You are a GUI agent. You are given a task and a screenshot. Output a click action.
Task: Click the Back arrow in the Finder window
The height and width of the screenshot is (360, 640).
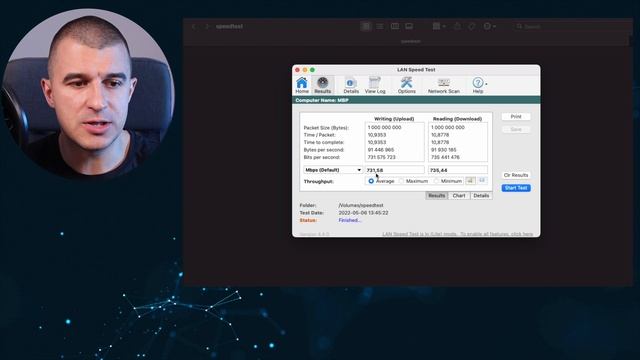[x=194, y=27]
